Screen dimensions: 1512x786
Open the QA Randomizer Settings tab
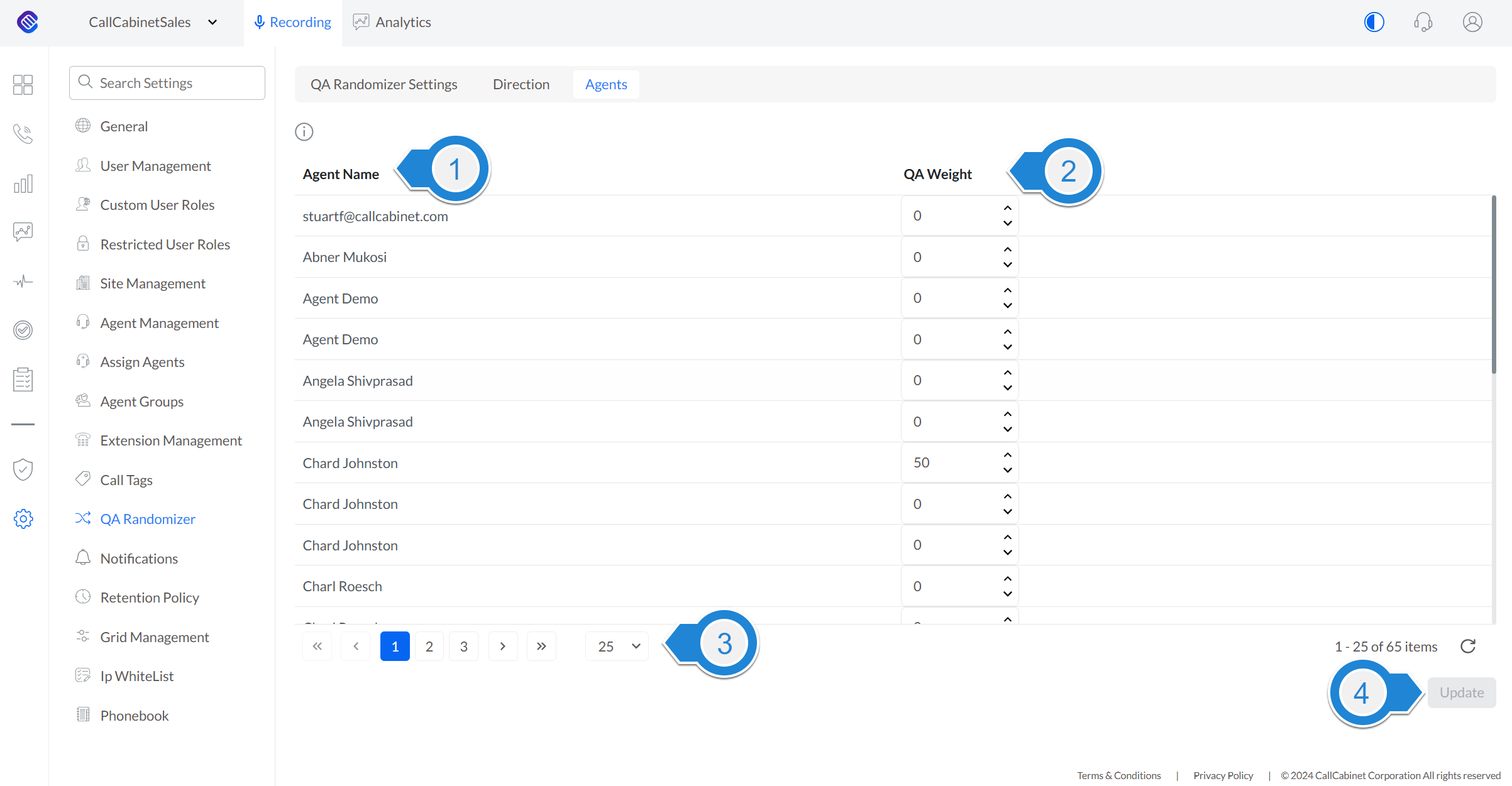pos(384,84)
